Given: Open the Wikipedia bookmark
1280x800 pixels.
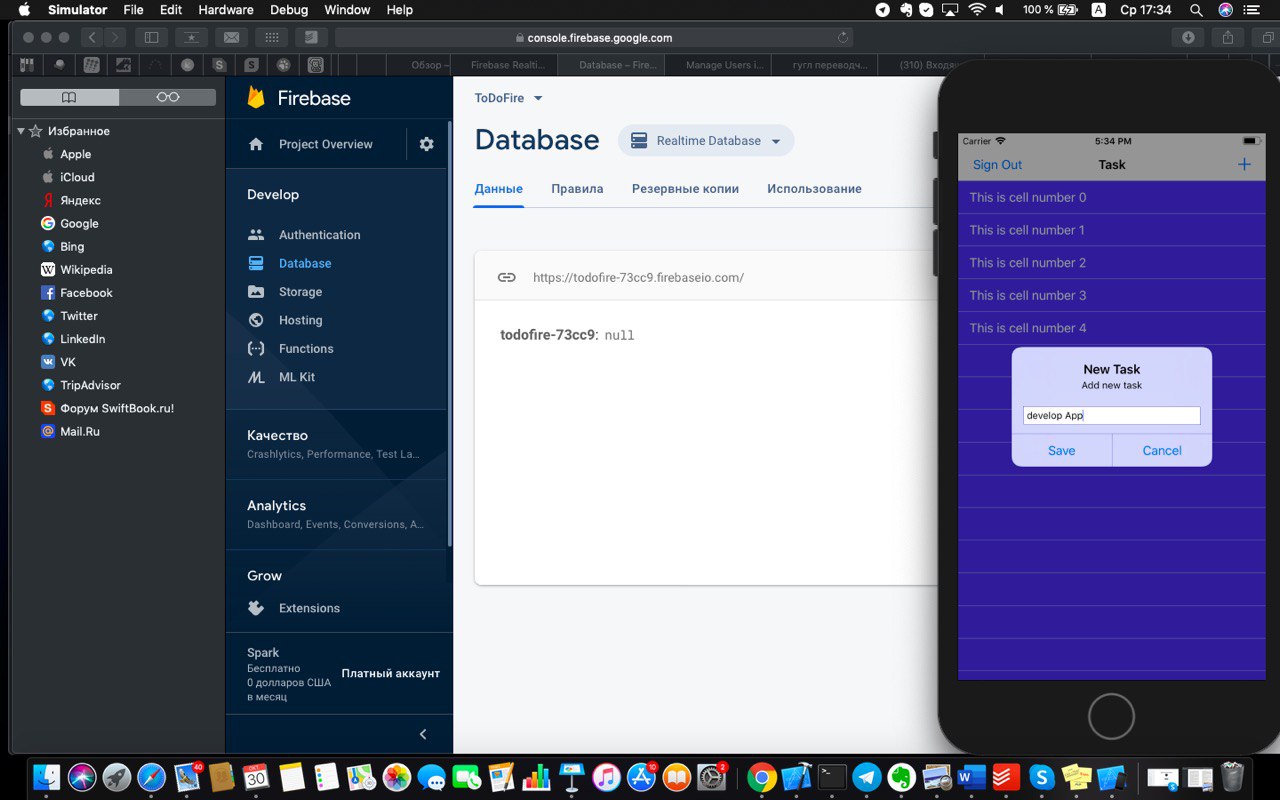Looking at the screenshot, I should pyautogui.click(x=86, y=270).
